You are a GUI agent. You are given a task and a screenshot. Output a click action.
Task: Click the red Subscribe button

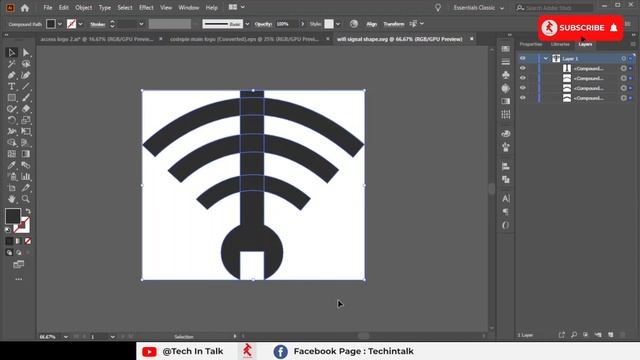[580, 28]
